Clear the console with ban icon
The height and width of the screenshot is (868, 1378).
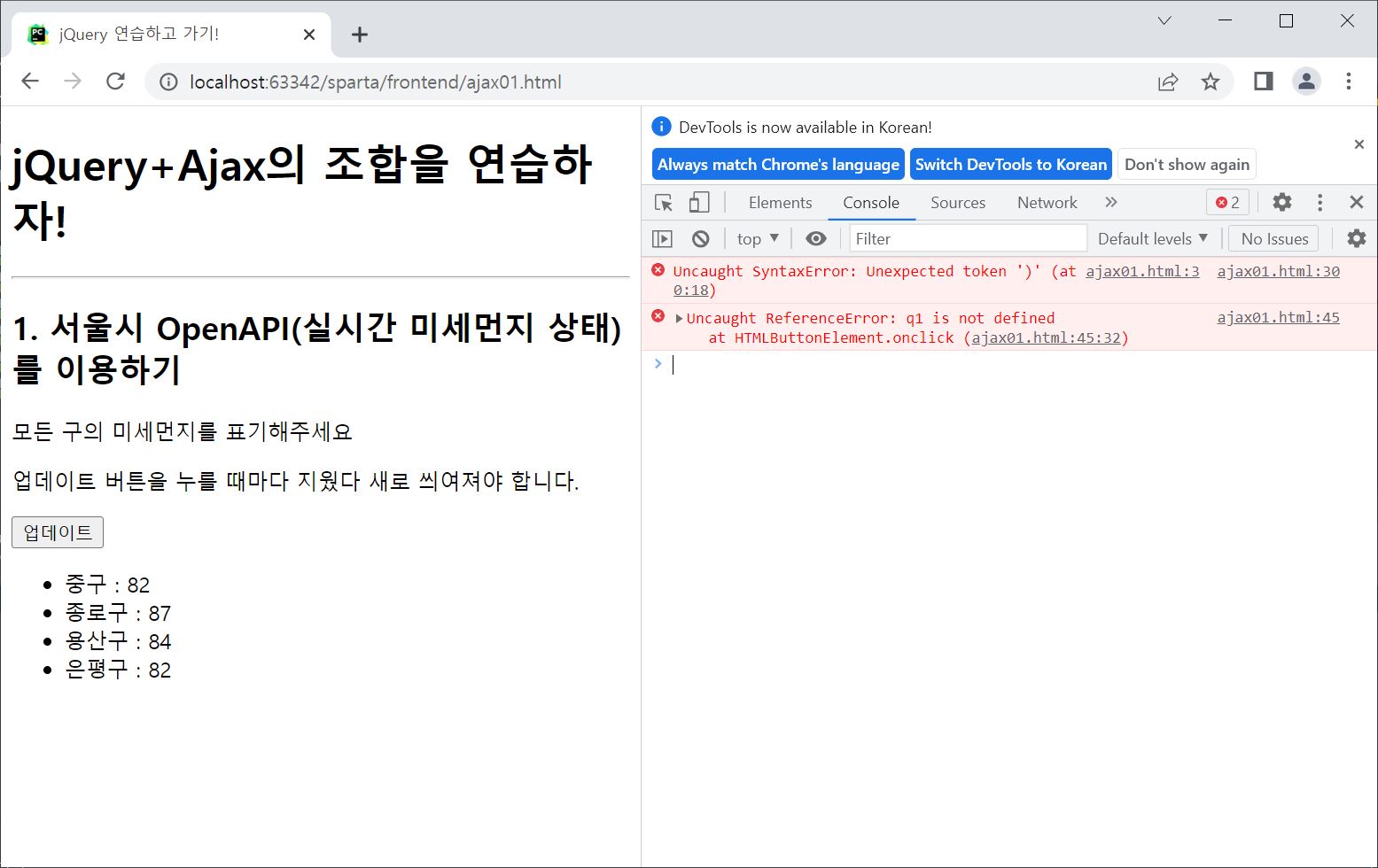click(x=701, y=239)
